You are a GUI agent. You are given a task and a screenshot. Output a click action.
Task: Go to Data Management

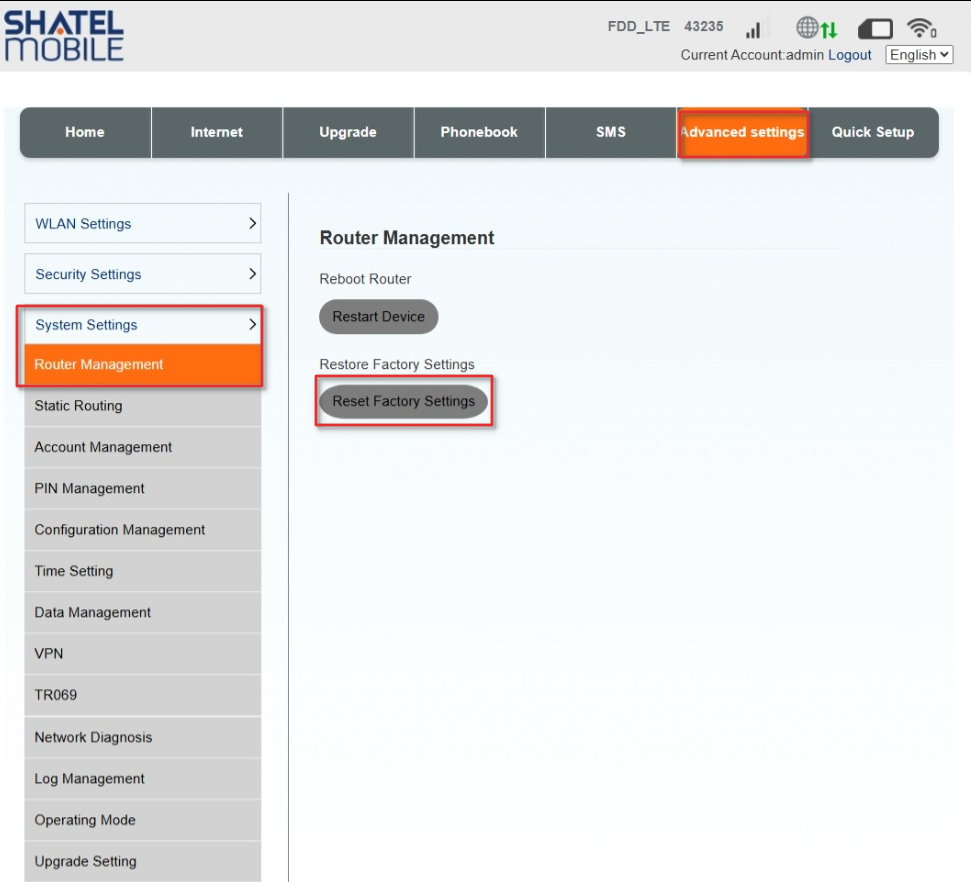coord(142,613)
